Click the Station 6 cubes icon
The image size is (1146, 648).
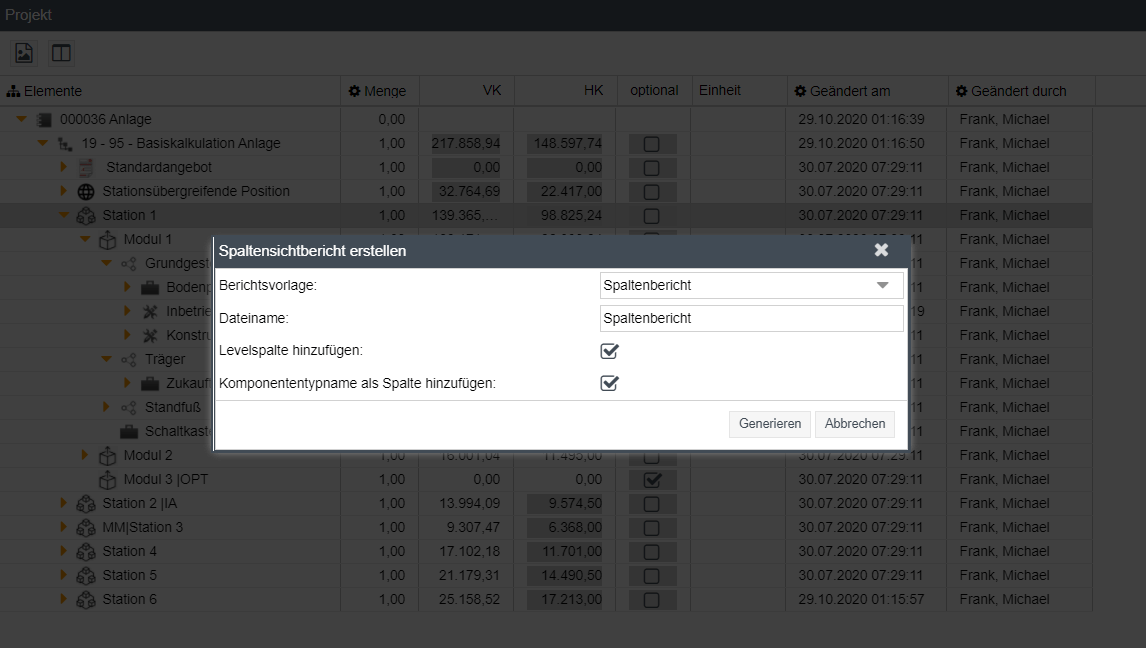[x=86, y=600]
